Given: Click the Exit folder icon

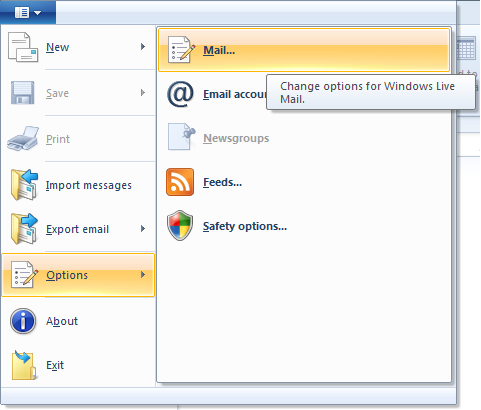Looking at the screenshot, I should coord(24,365).
